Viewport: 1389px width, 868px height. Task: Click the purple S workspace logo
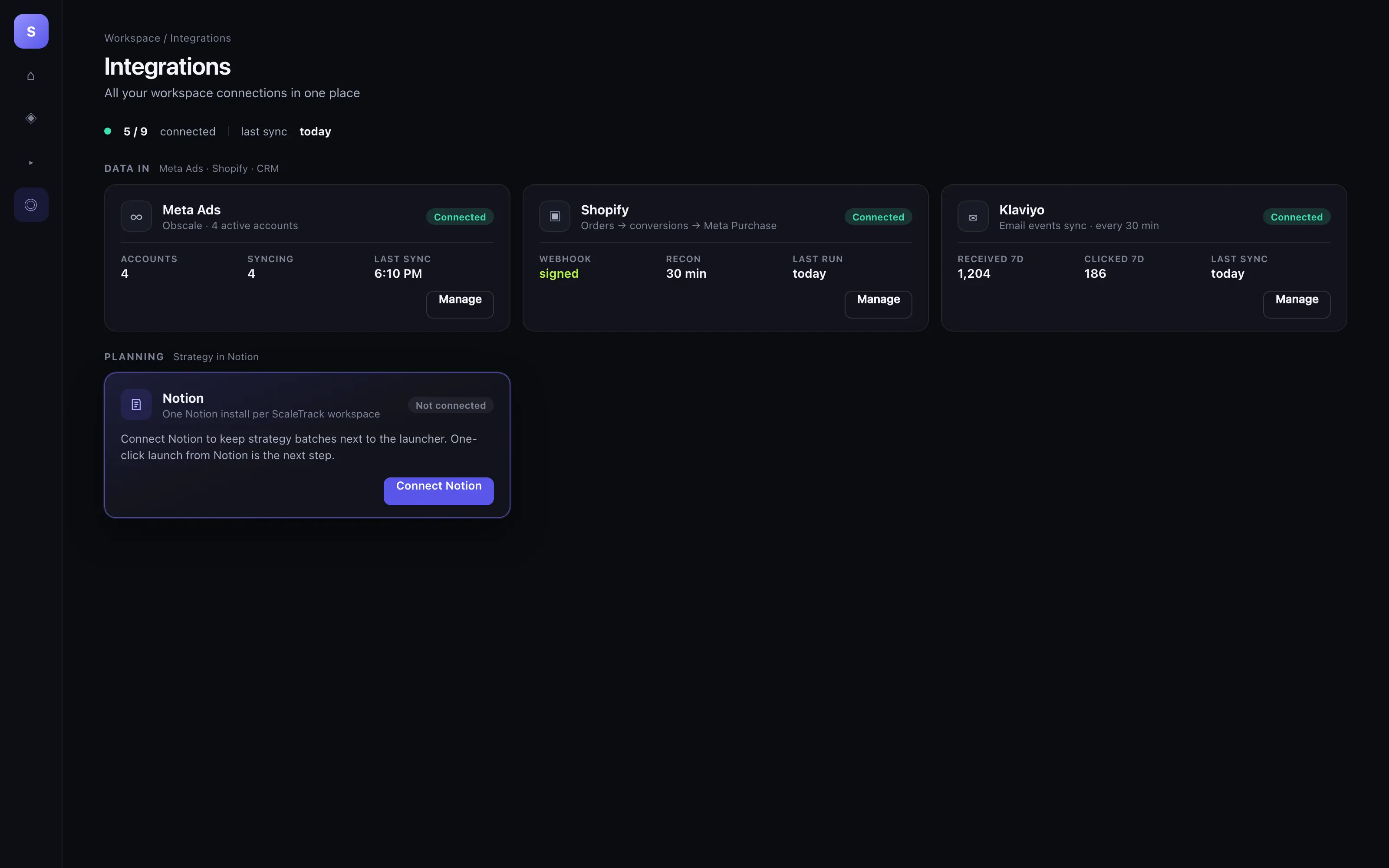pos(31,31)
